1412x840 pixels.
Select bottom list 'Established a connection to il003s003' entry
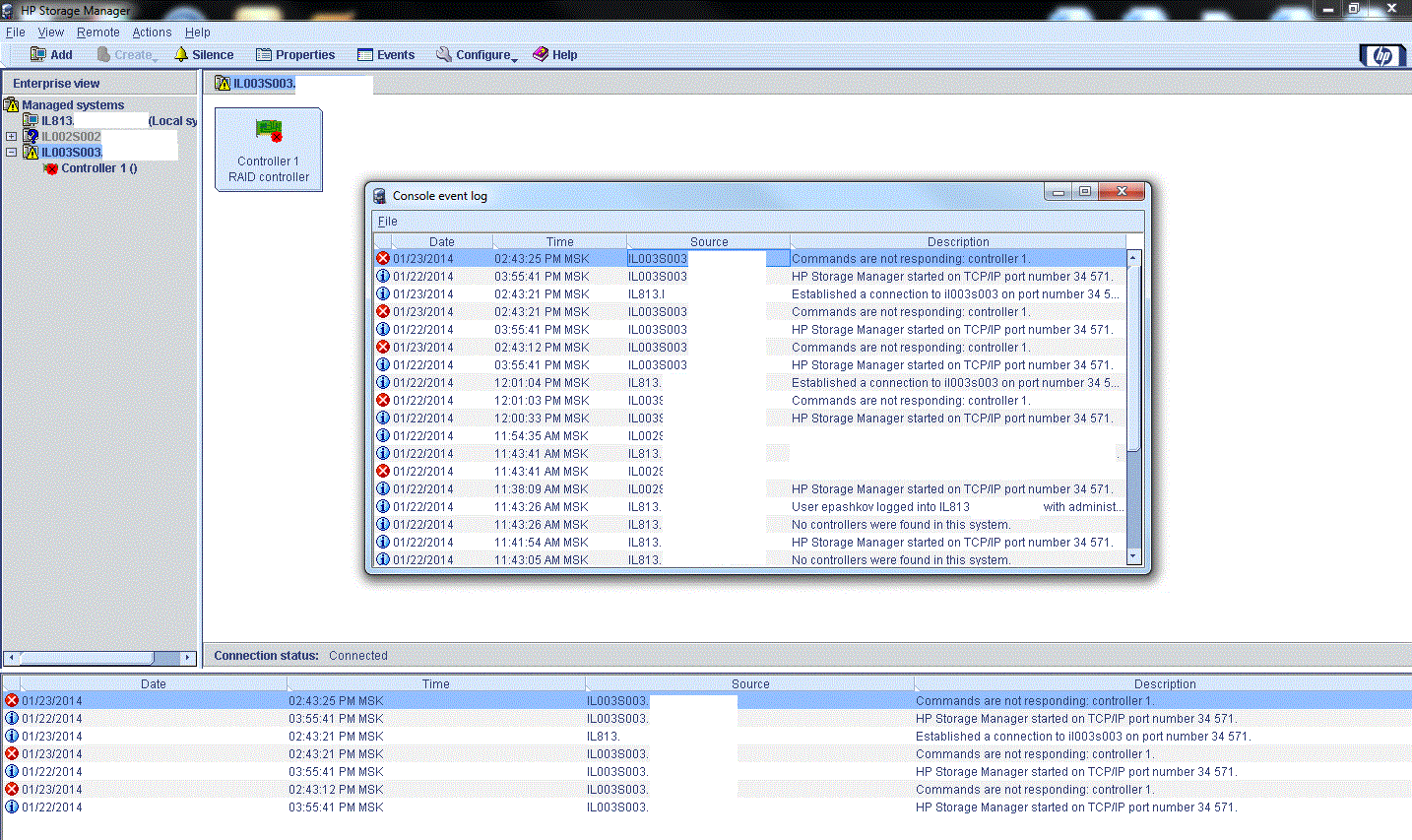click(706, 737)
